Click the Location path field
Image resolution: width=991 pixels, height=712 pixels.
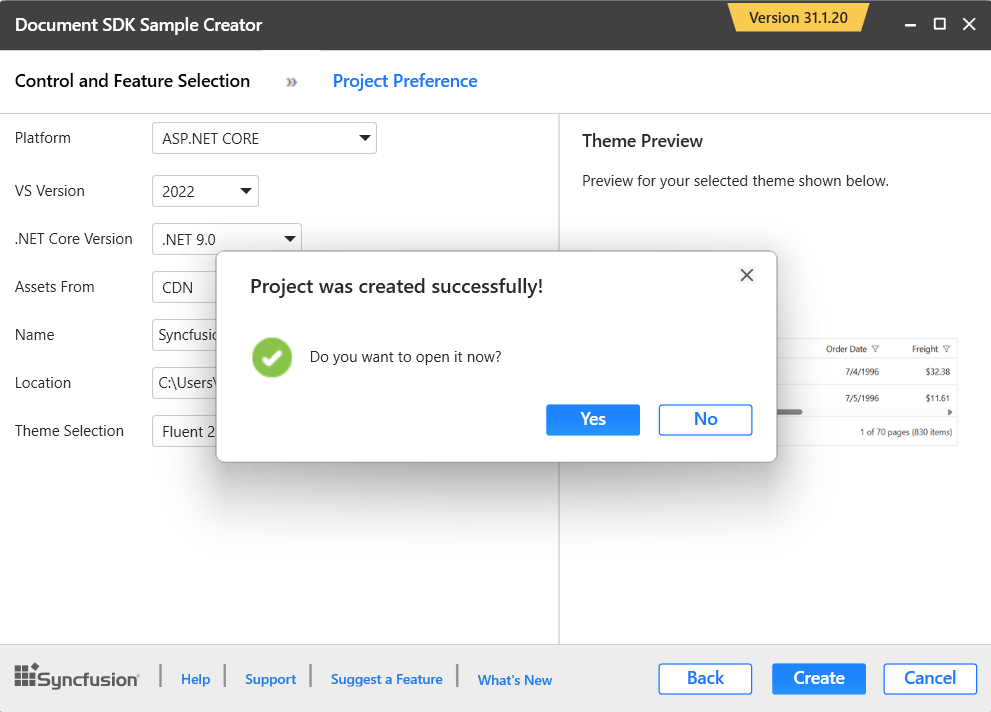tap(185, 383)
